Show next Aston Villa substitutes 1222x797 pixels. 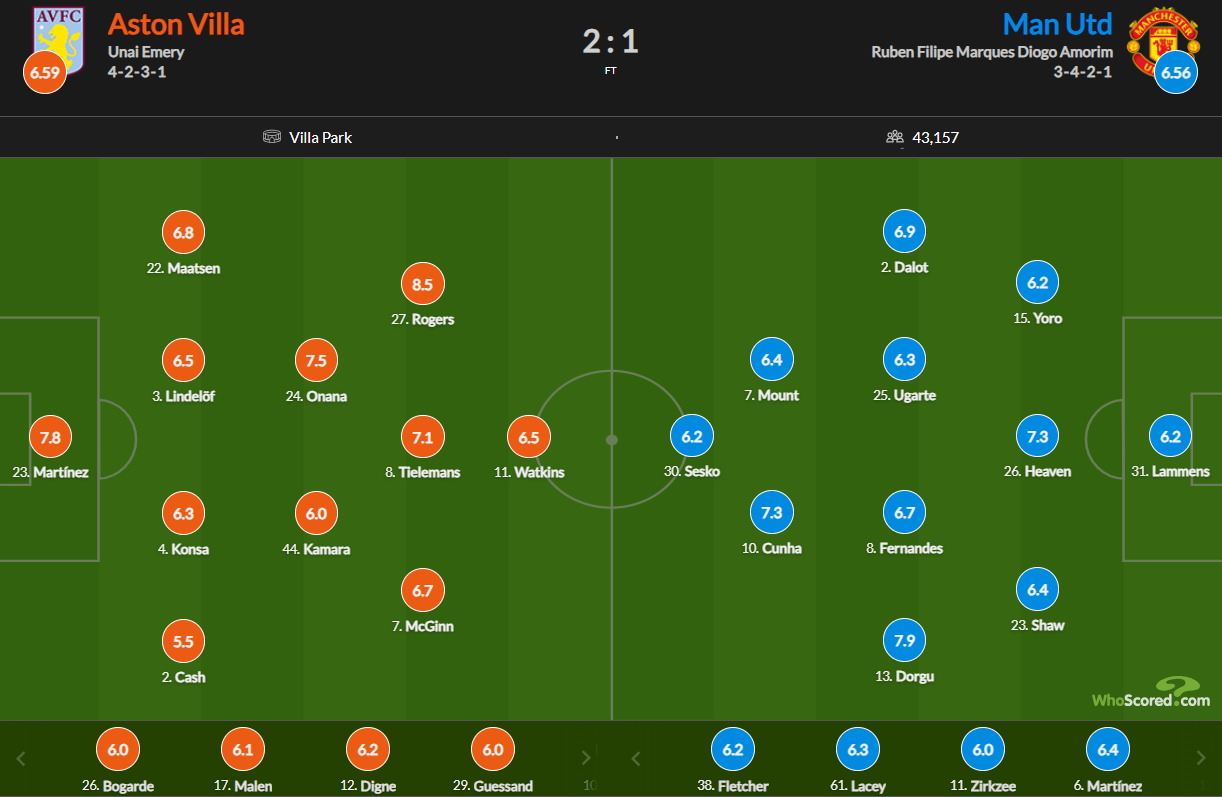[x=586, y=757]
